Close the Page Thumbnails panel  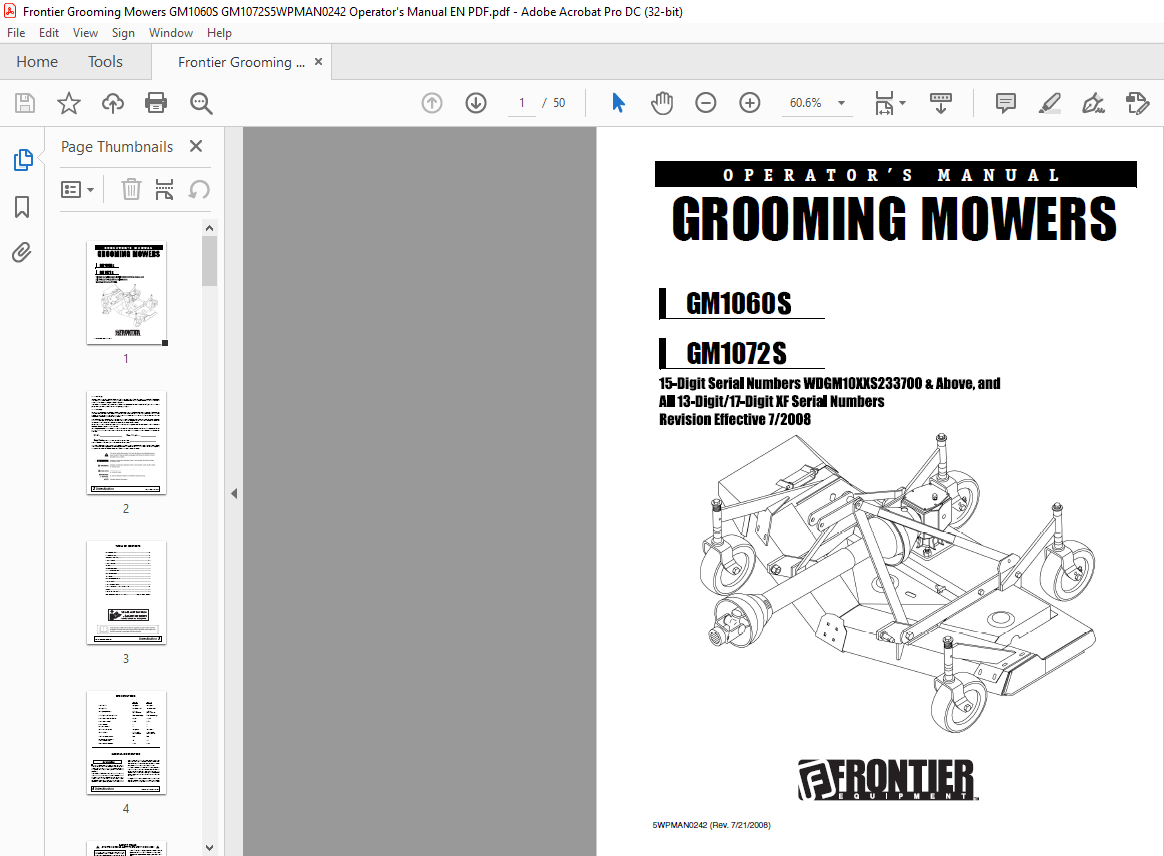(x=196, y=146)
